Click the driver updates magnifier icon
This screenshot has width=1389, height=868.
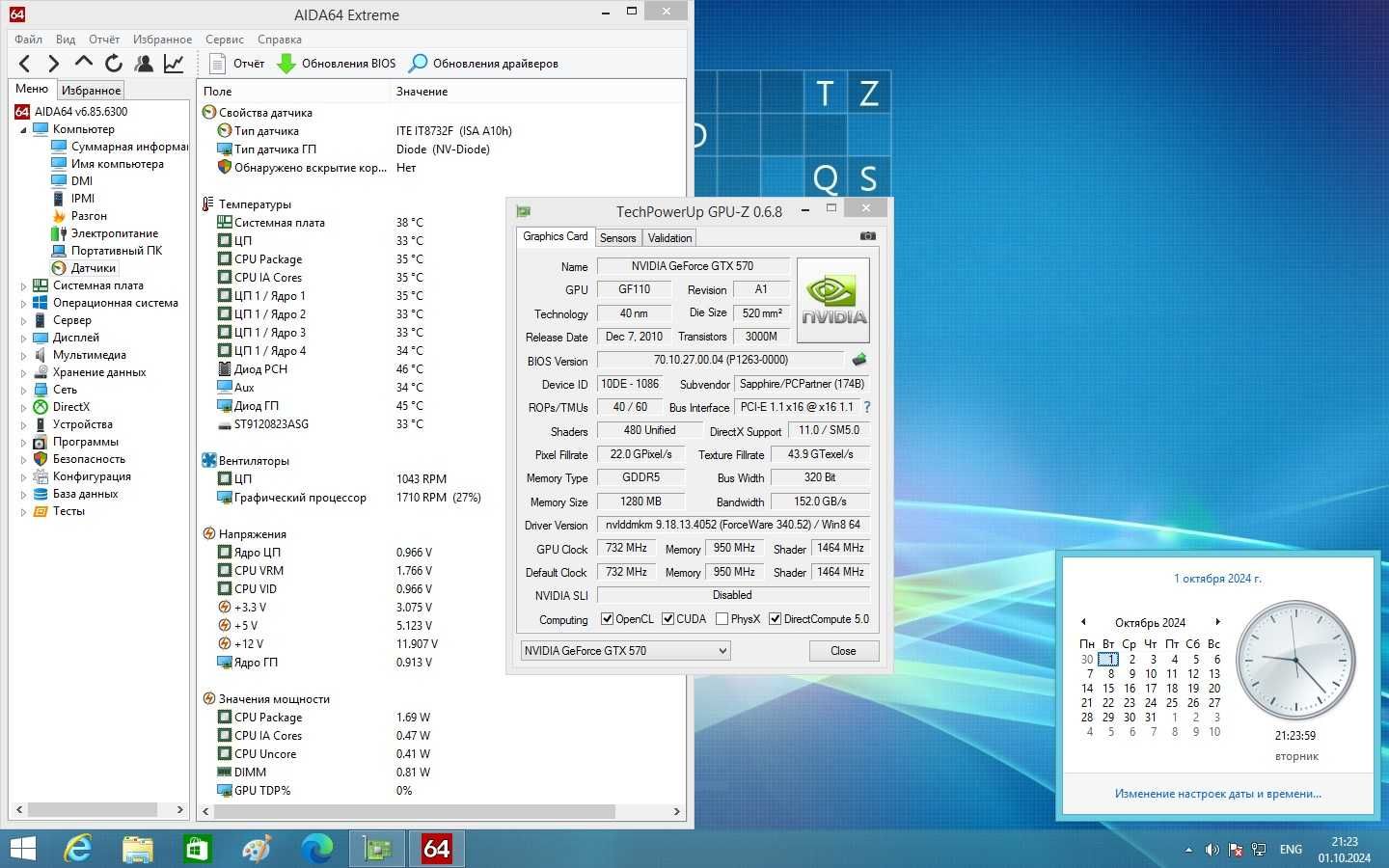click(418, 64)
